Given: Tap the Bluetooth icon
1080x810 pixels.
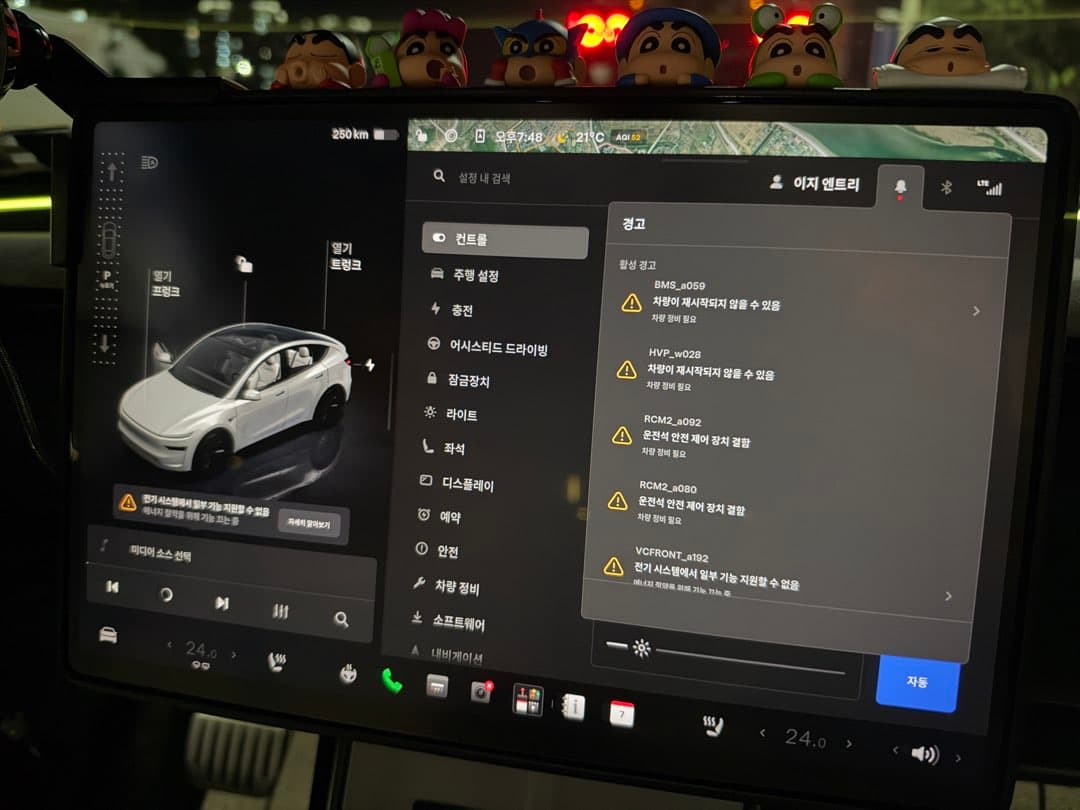Looking at the screenshot, I should click(x=946, y=187).
